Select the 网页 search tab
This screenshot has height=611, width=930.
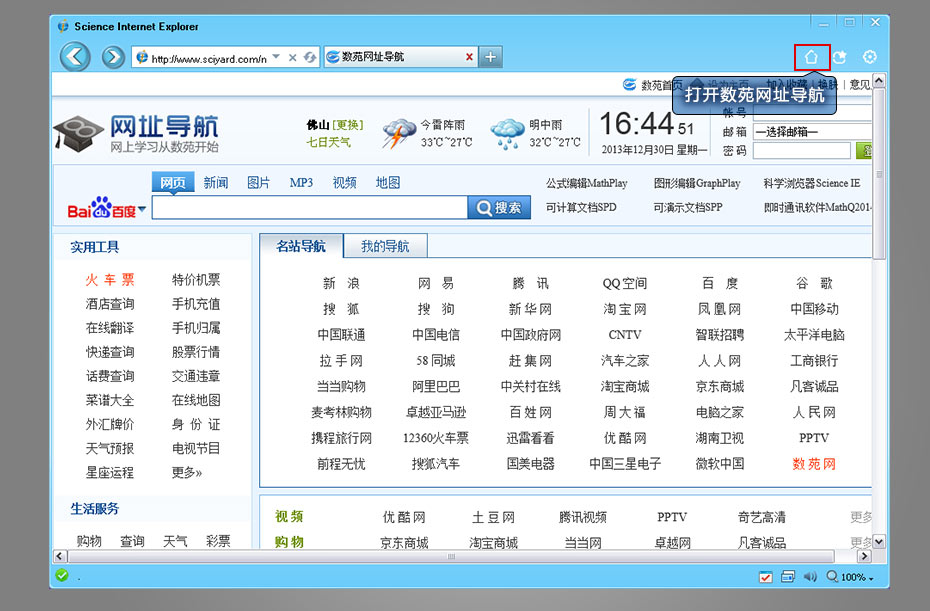point(173,183)
